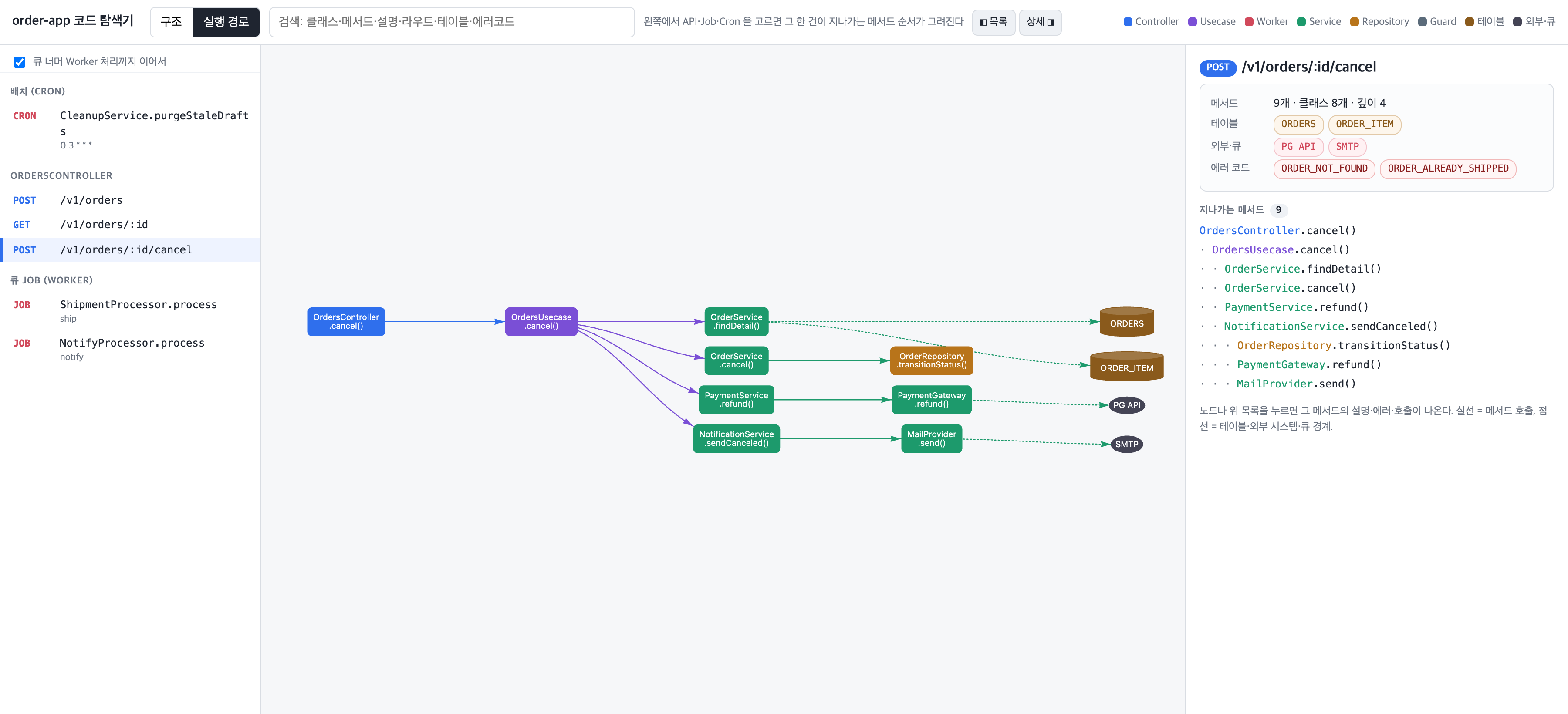Image resolution: width=1568 pixels, height=714 pixels.
Task: Open NotificationService.sendCanceled() in the method list
Action: [1331, 327]
